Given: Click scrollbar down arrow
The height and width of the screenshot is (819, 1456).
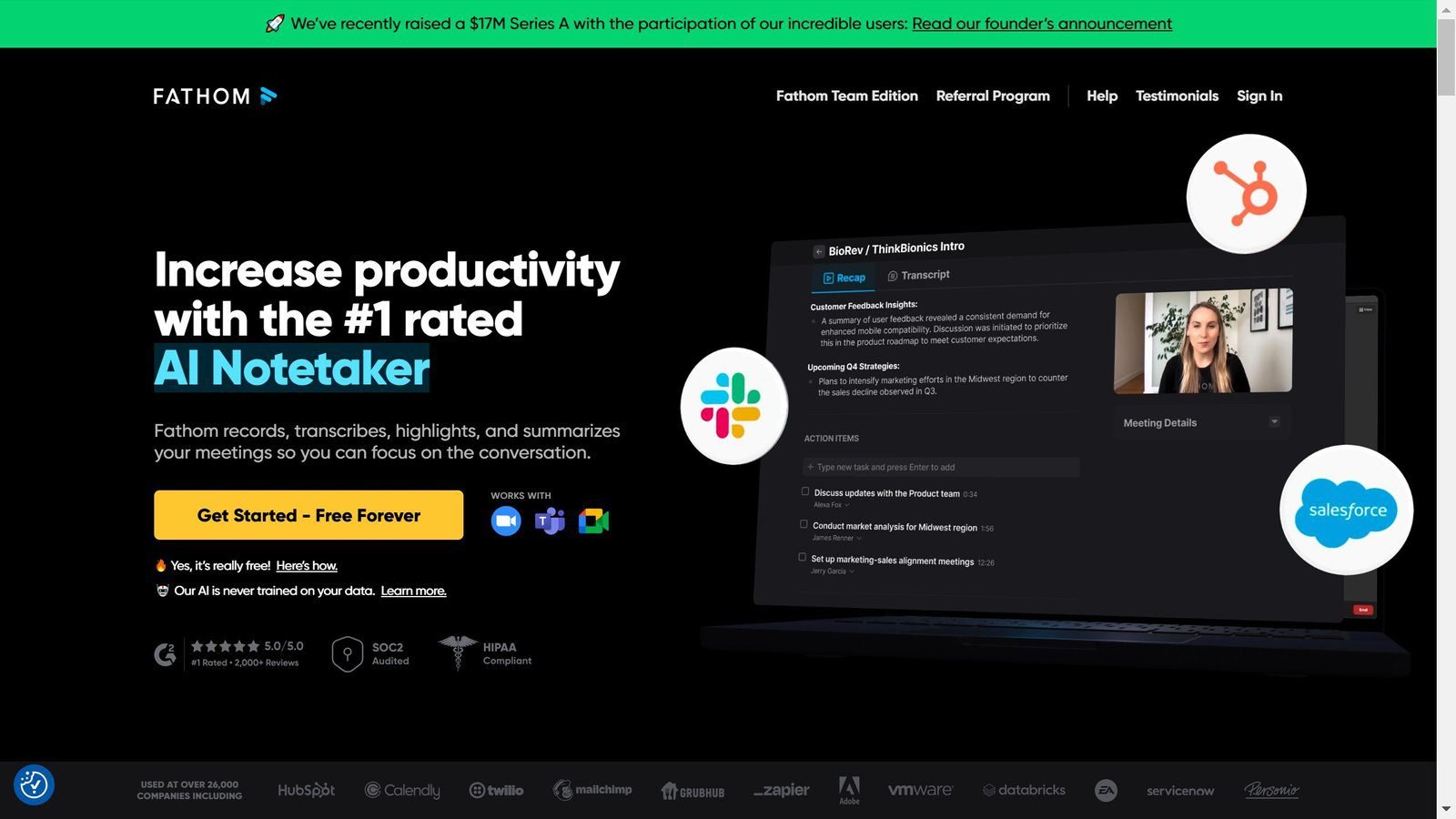Looking at the screenshot, I should (1446, 809).
